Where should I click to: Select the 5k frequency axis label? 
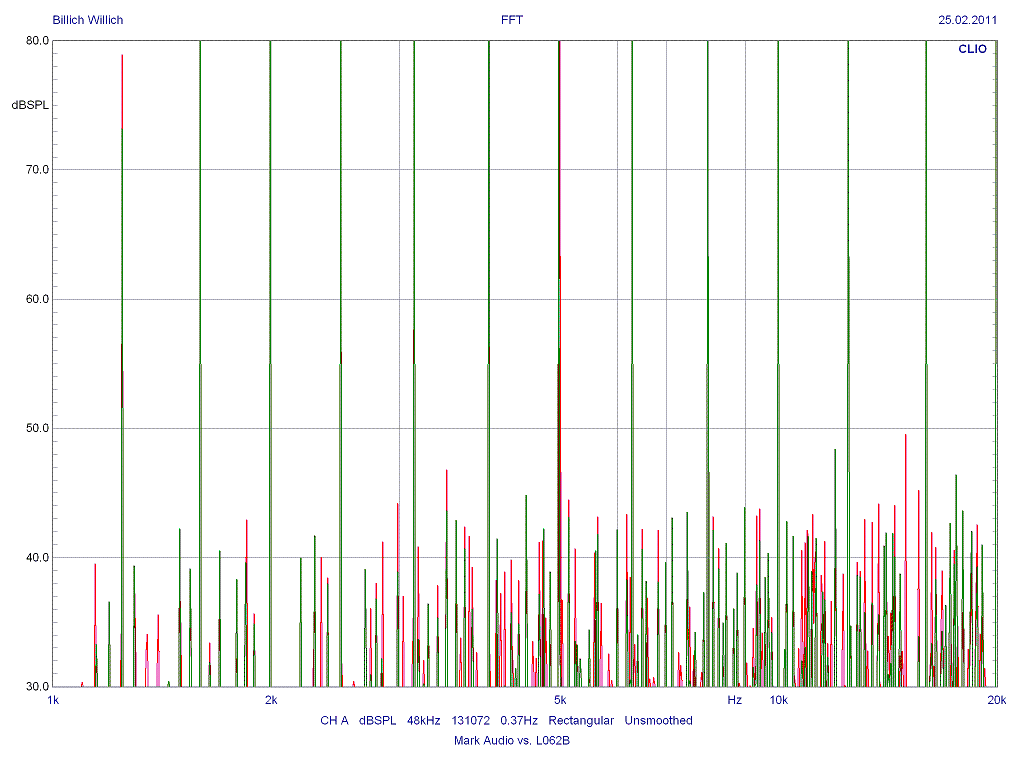tap(560, 700)
